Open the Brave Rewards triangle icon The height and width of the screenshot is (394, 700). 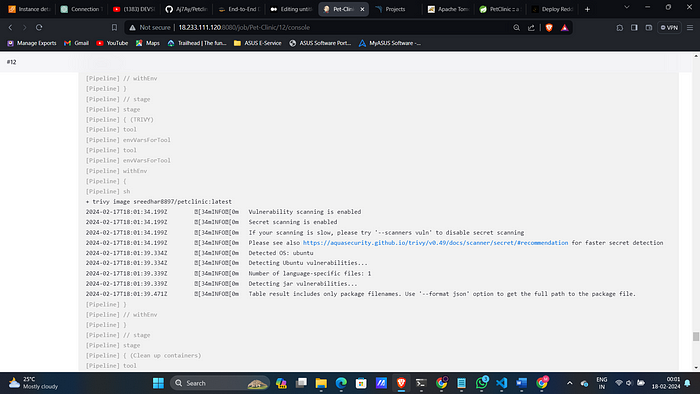coord(565,27)
